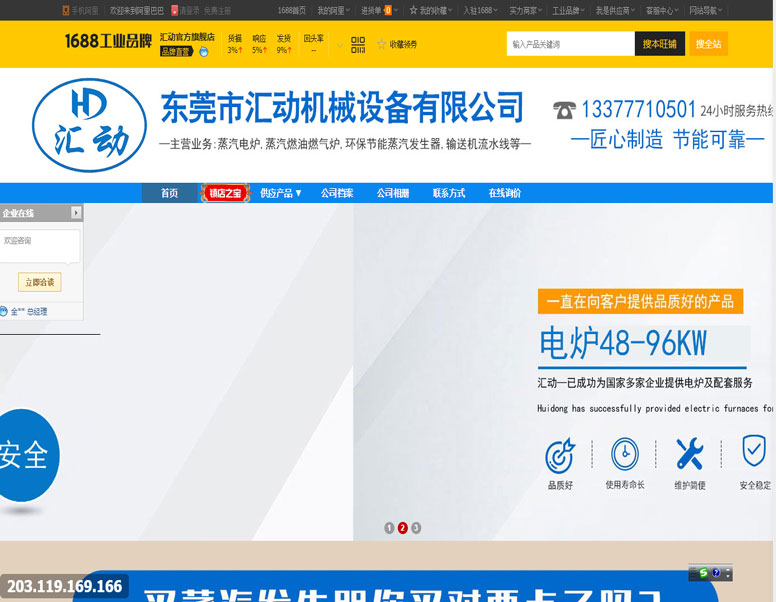Screen dimensions: 776x602
Task: Click the 使用寿命长 clock icon
Action: (625, 453)
